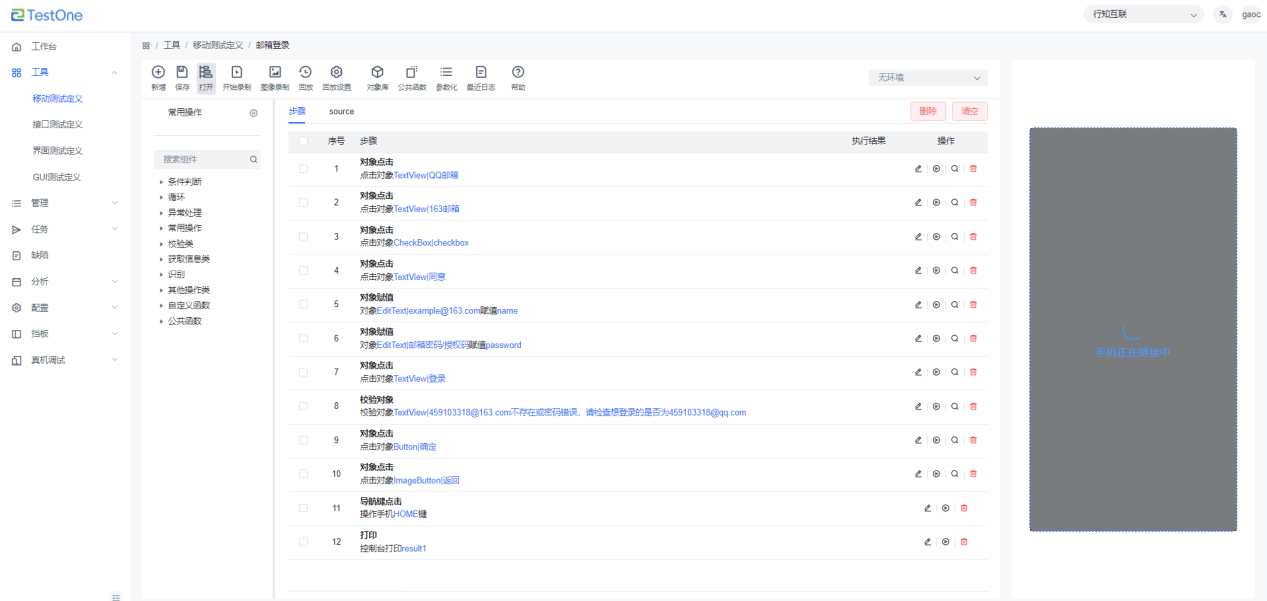Run step 7 using its play icon
The image size is (1267, 601).
click(x=936, y=372)
